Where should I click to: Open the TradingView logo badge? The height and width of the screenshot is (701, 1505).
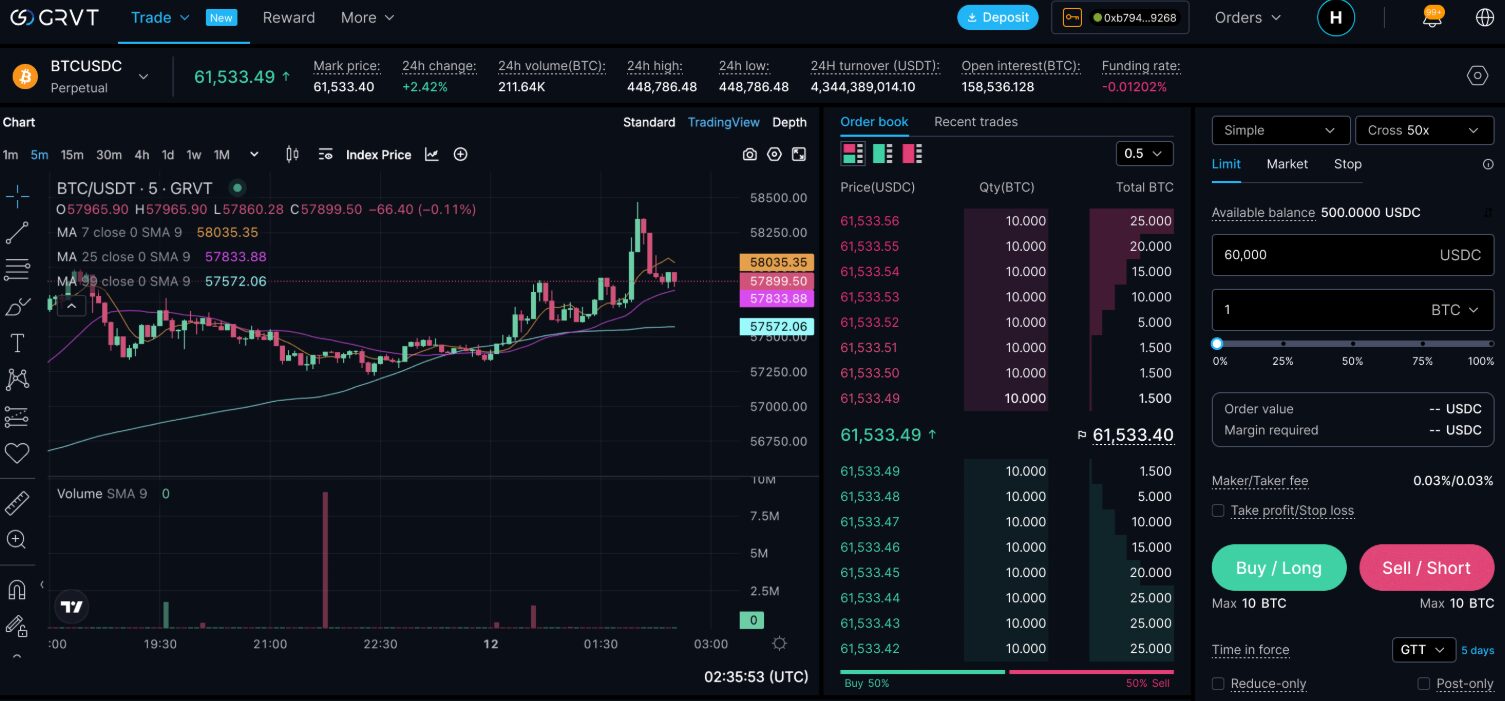pos(72,606)
